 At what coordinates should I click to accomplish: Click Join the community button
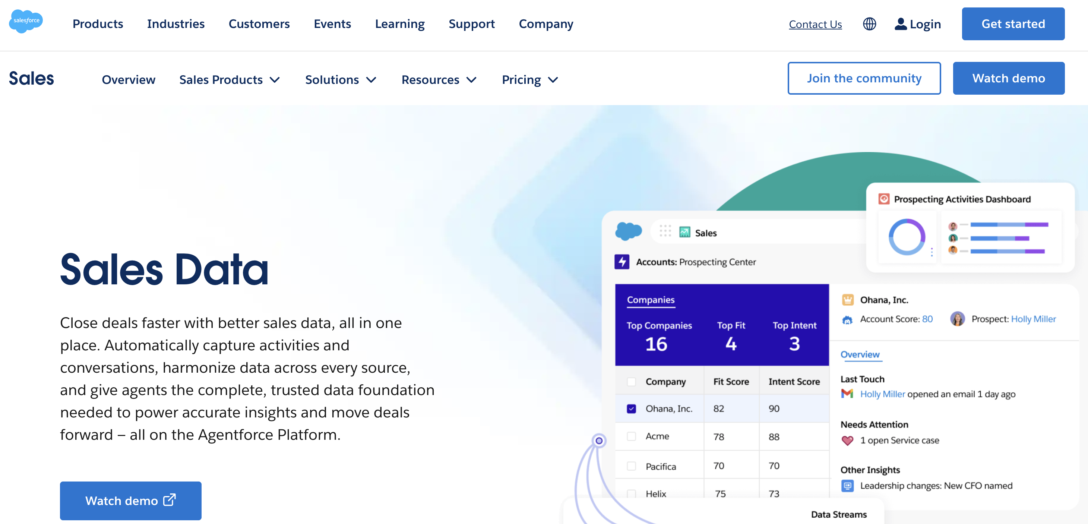pos(864,78)
